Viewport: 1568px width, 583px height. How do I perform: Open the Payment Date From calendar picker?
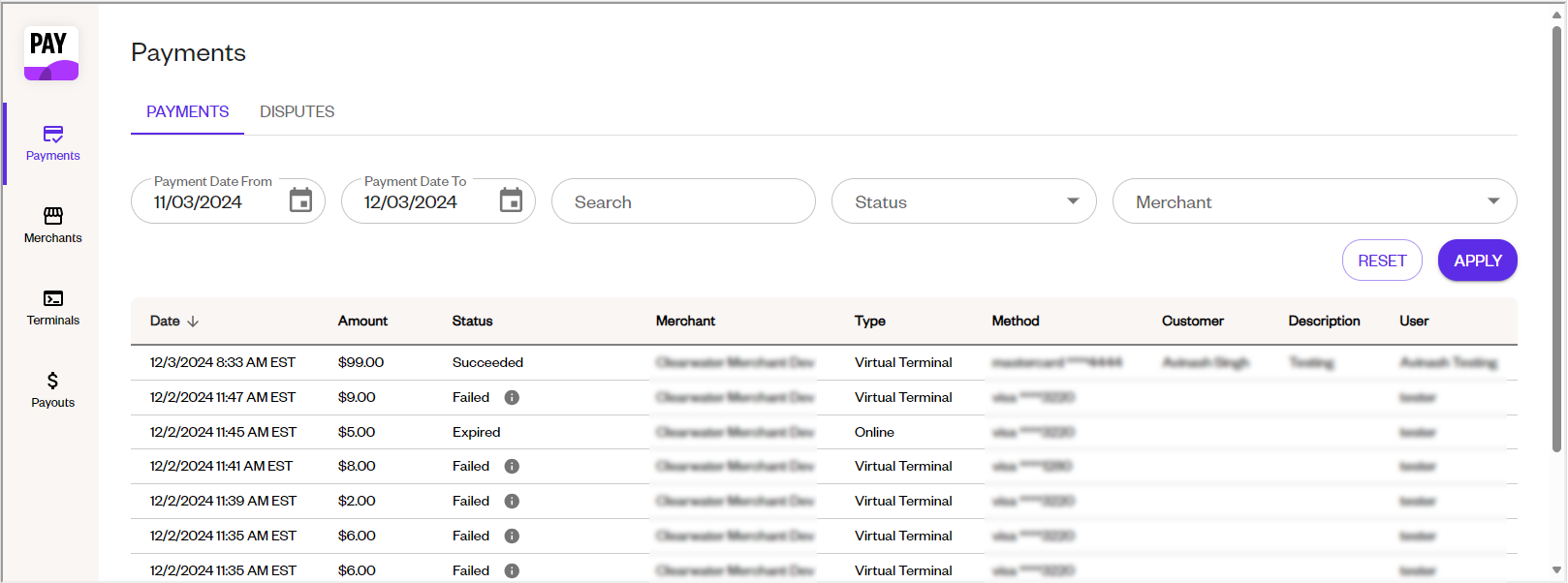click(301, 200)
